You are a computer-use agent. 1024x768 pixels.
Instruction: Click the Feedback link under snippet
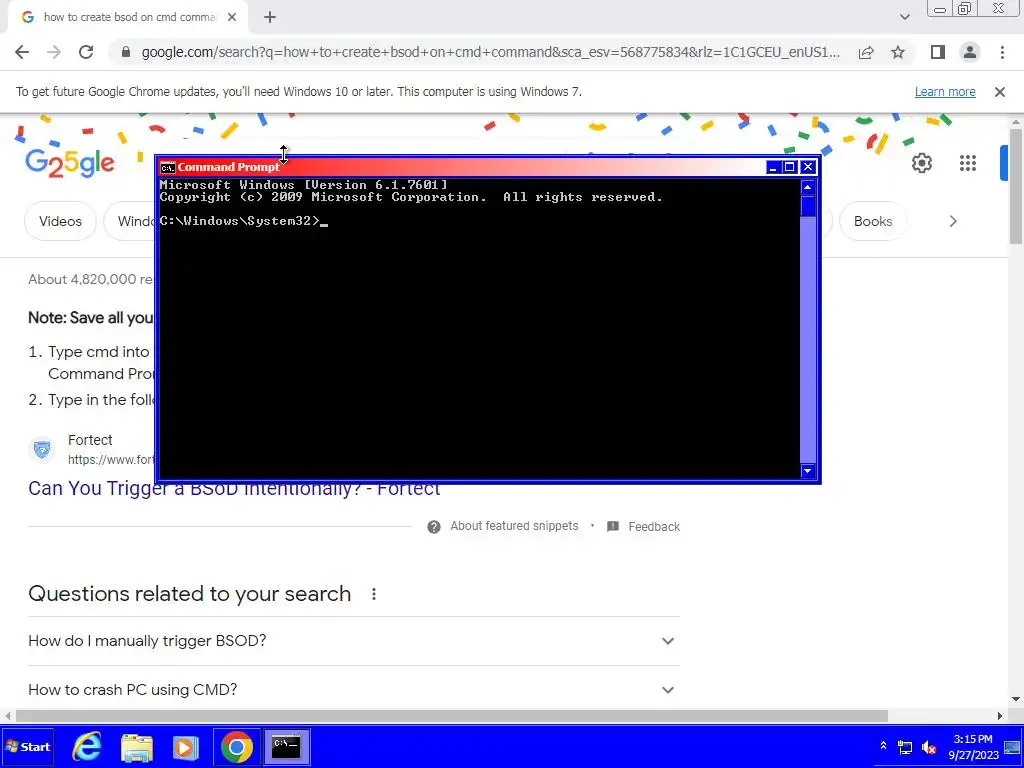pyautogui.click(x=654, y=527)
